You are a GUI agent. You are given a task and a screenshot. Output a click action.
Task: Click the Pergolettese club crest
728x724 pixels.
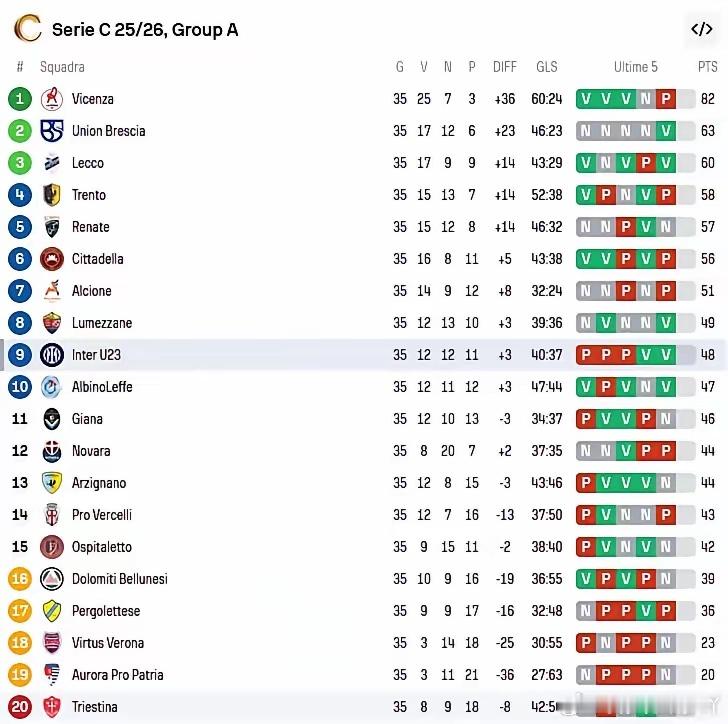pos(52,611)
